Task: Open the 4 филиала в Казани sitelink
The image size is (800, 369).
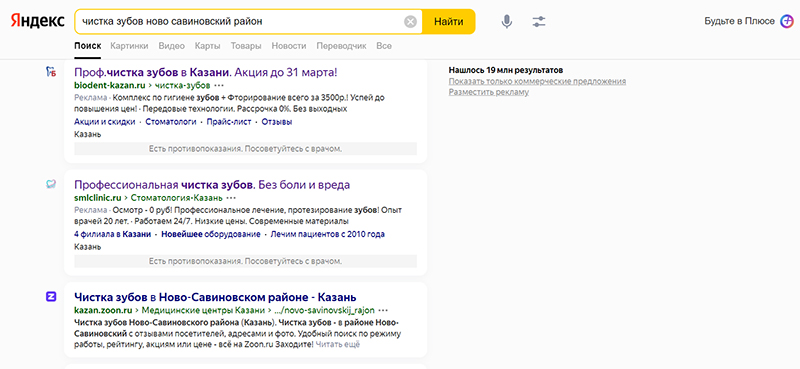Action: (x=112, y=234)
